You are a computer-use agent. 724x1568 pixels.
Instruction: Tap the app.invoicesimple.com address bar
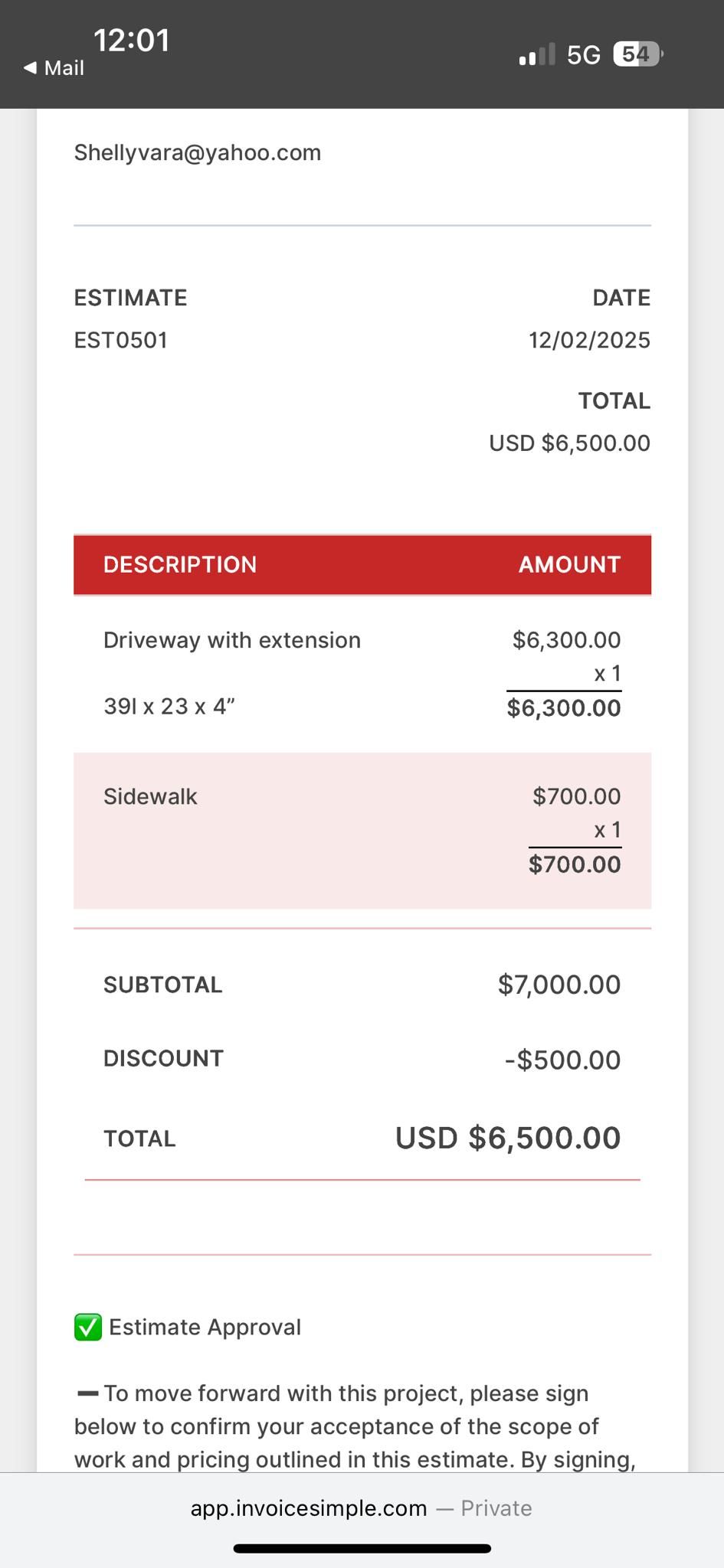point(309,1508)
